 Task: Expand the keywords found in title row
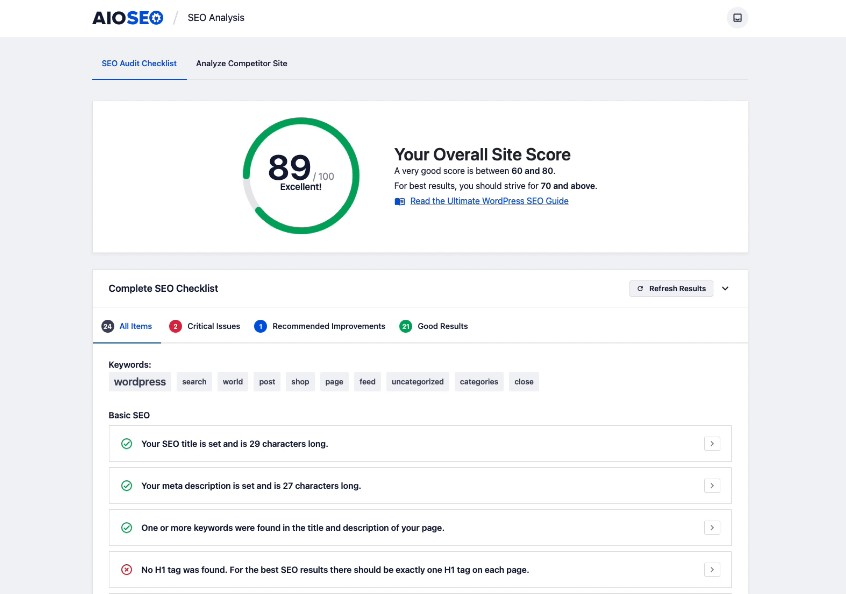point(711,528)
